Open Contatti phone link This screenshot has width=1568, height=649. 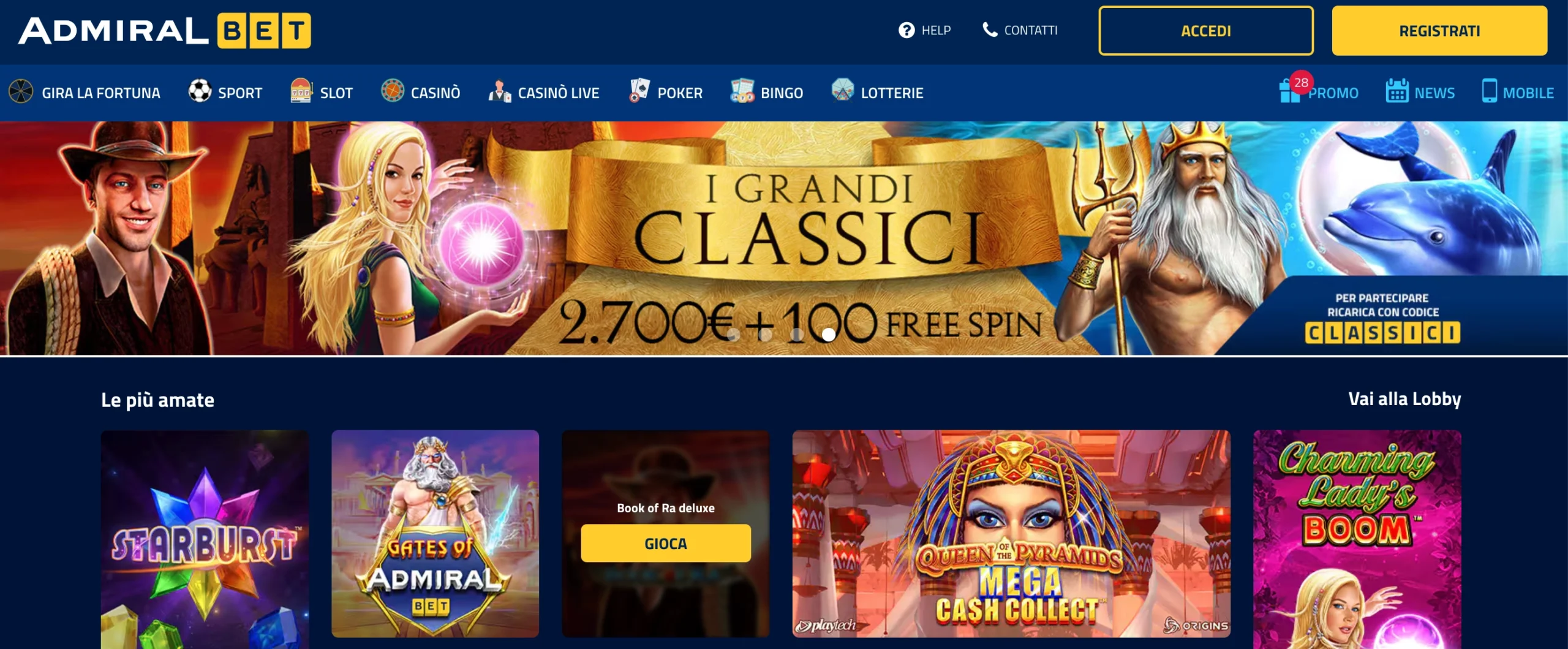click(1020, 30)
